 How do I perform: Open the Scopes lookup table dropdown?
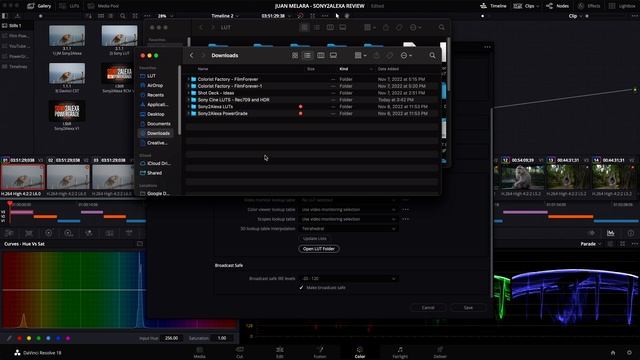coord(349,219)
